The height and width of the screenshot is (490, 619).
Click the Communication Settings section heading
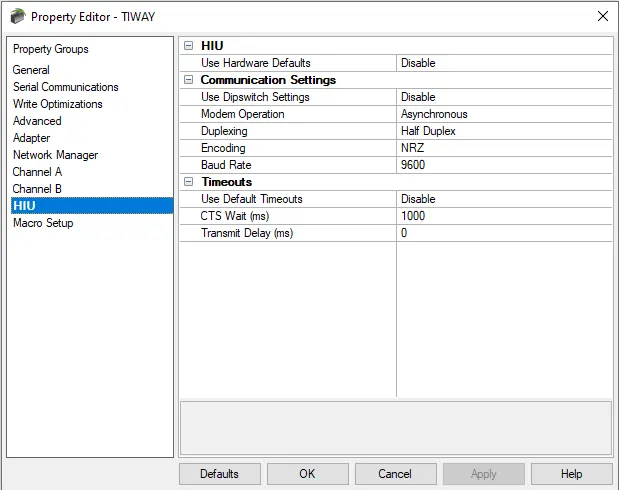click(x=268, y=80)
